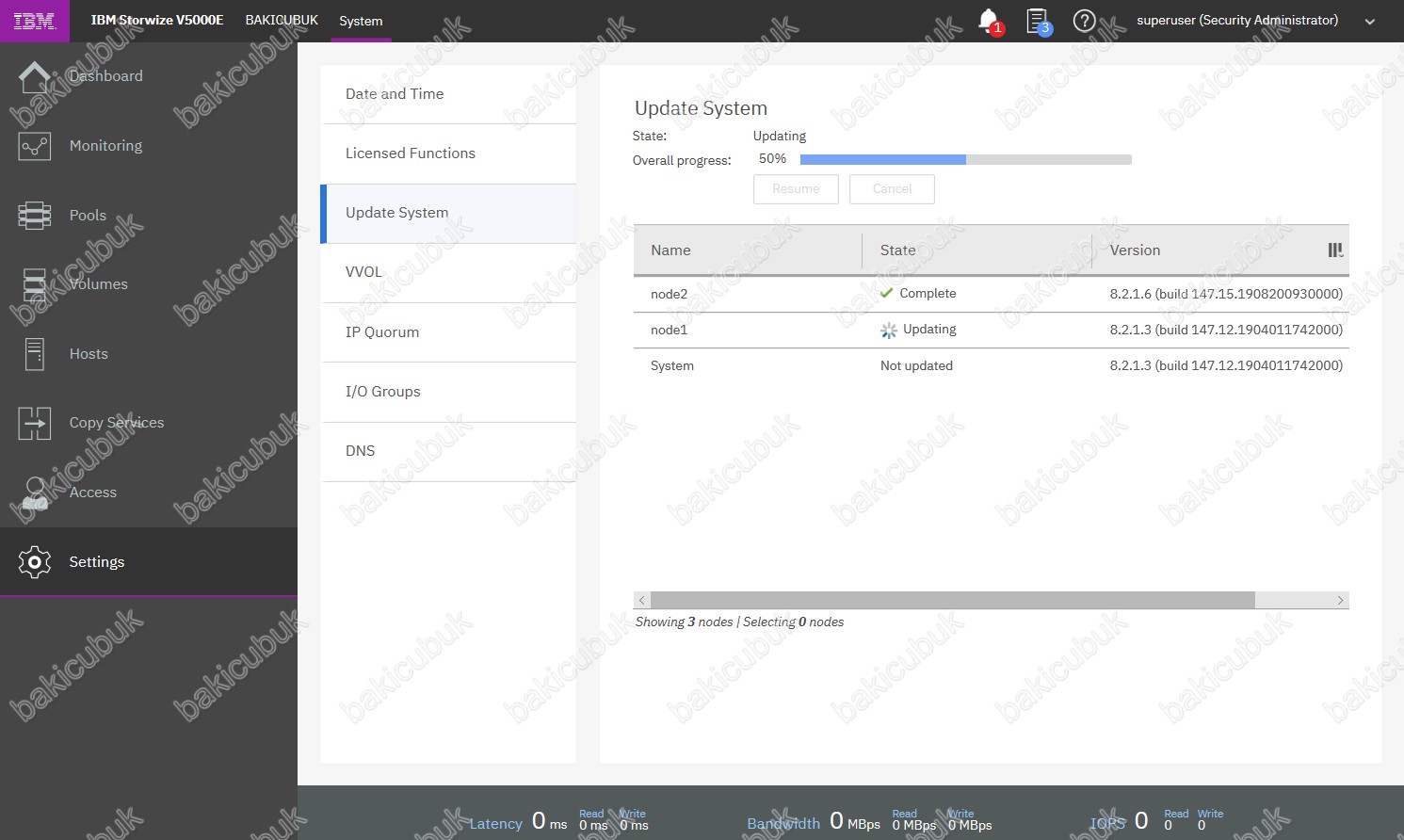Switch to the Licensed Functions tab
This screenshot has width=1404, height=840.
pyautogui.click(x=448, y=153)
